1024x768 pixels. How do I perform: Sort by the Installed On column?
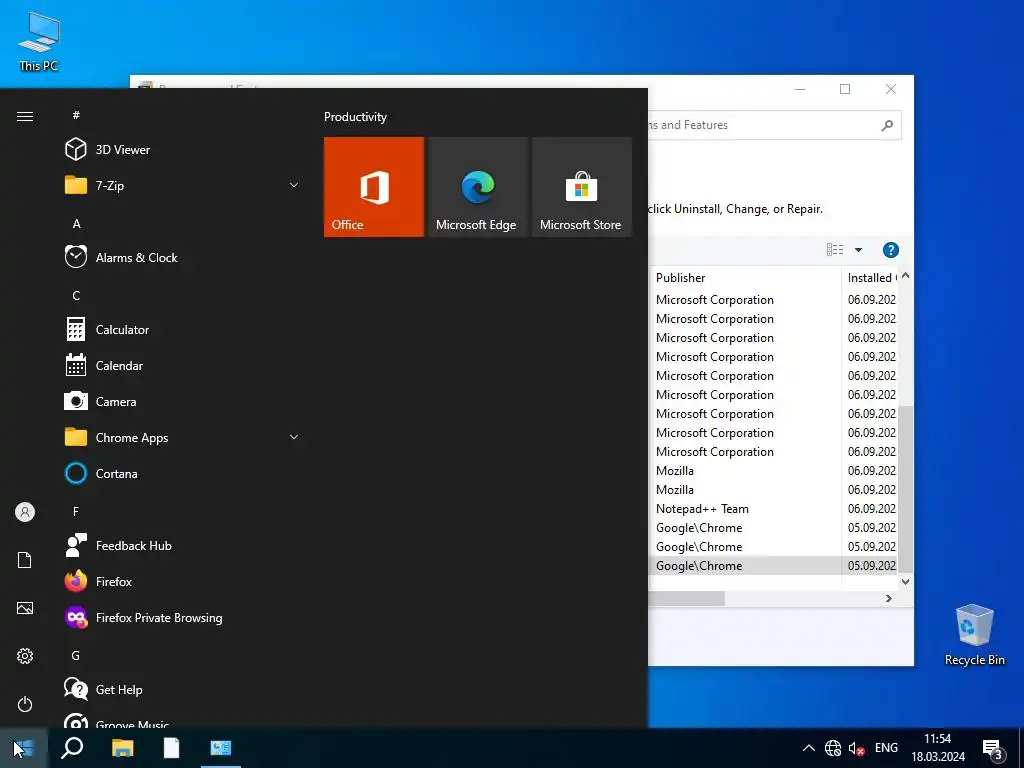[x=871, y=278]
